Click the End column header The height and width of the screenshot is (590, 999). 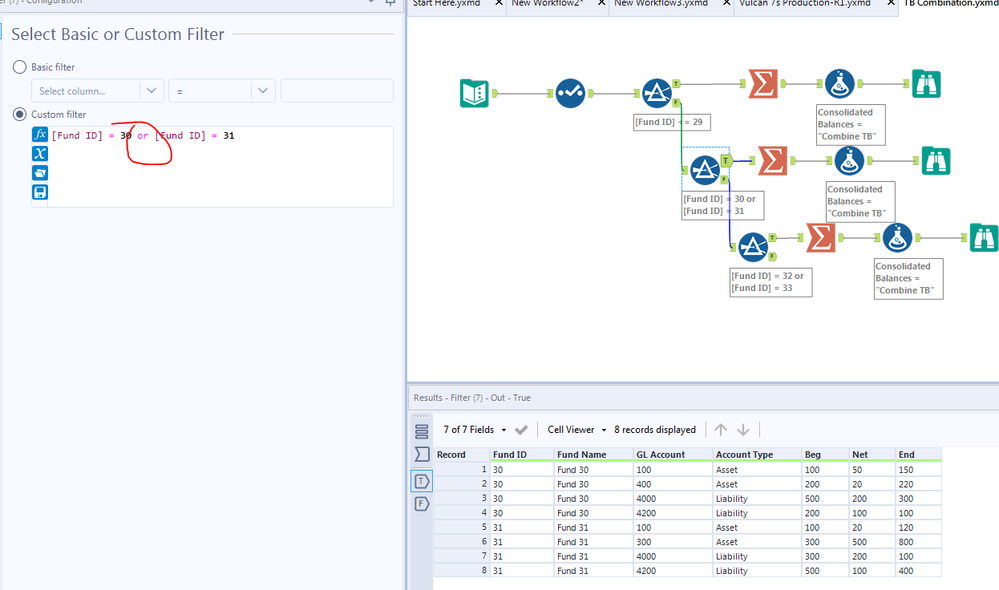919,454
